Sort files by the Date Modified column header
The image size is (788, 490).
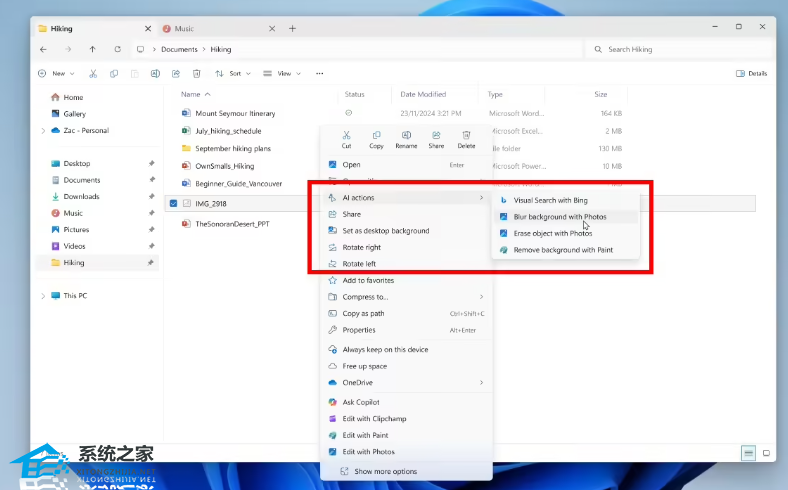pyautogui.click(x=423, y=94)
